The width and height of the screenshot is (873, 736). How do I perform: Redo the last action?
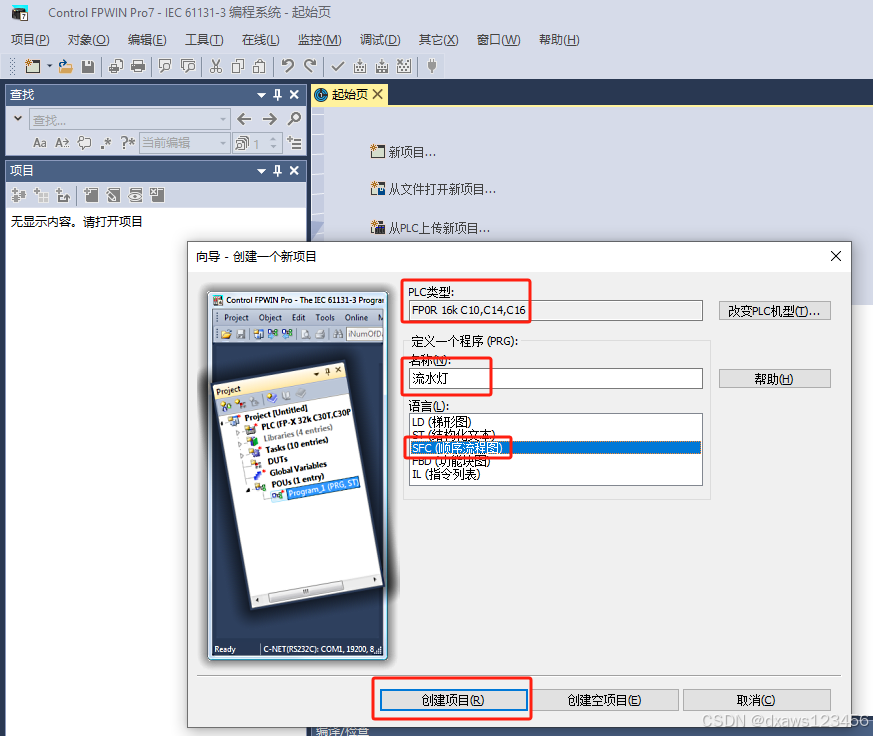308,66
